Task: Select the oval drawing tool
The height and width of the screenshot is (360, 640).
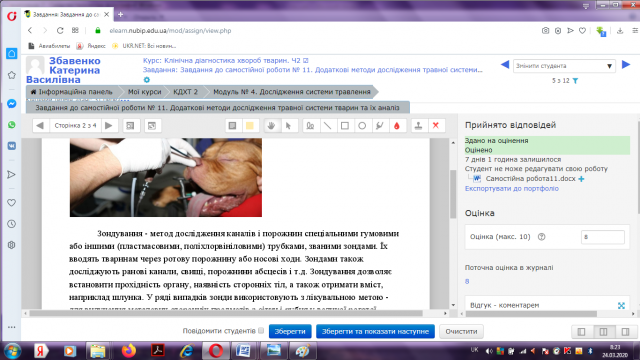Action: pyautogui.click(x=362, y=126)
